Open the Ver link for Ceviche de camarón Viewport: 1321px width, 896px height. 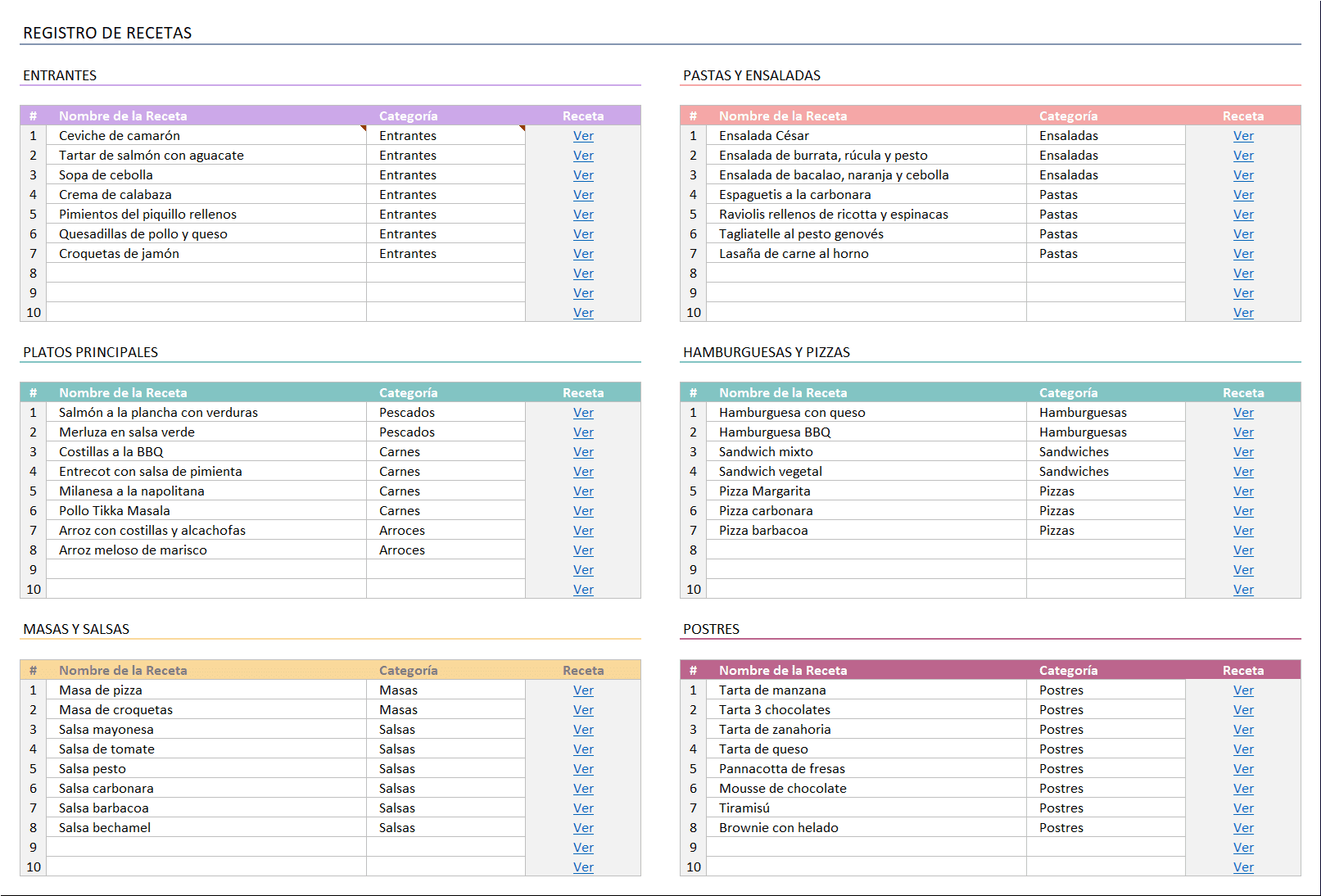(583, 136)
